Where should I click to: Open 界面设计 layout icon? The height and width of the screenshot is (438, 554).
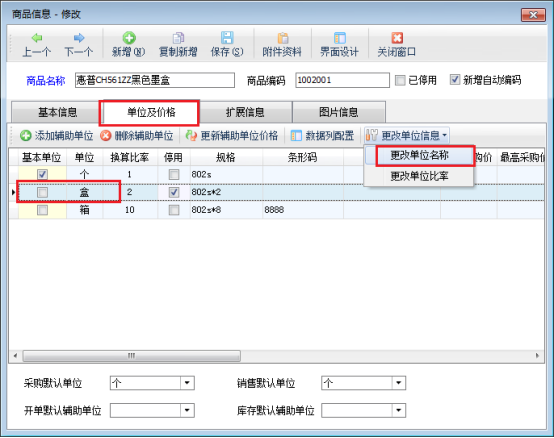tap(340, 38)
